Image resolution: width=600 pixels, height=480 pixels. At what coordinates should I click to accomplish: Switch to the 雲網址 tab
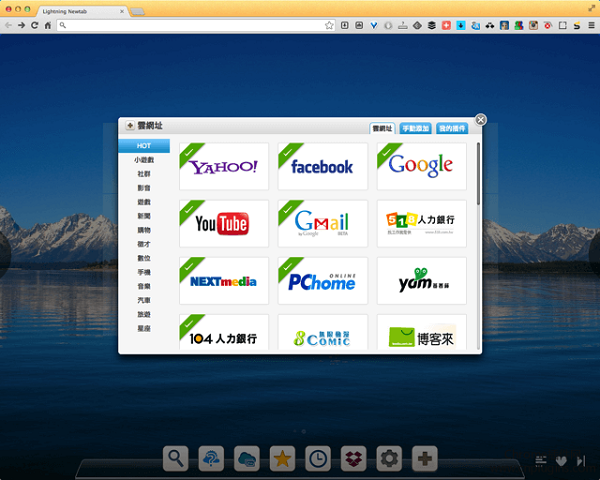pos(382,129)
